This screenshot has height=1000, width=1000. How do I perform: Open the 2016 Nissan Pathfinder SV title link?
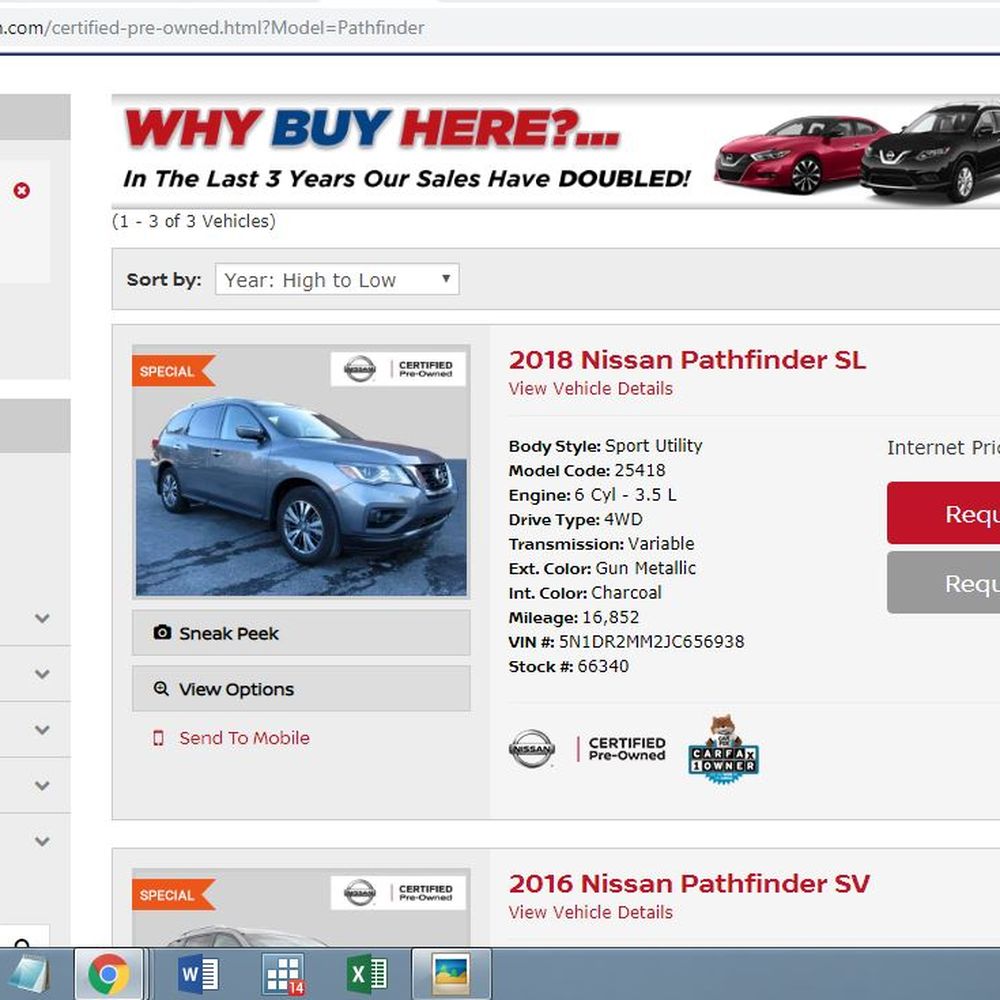(689, 883)
